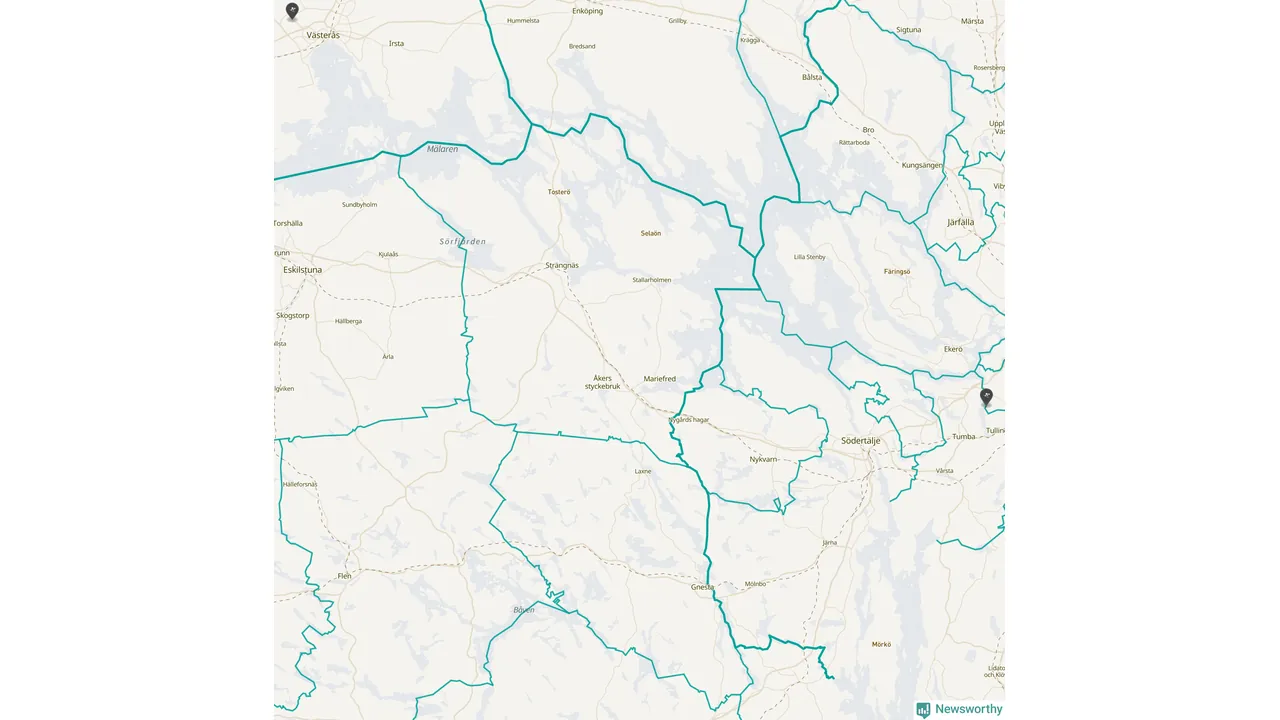1280x720 pixels.
Task: Click the Södertälje city label
Action: click(861, 440)
